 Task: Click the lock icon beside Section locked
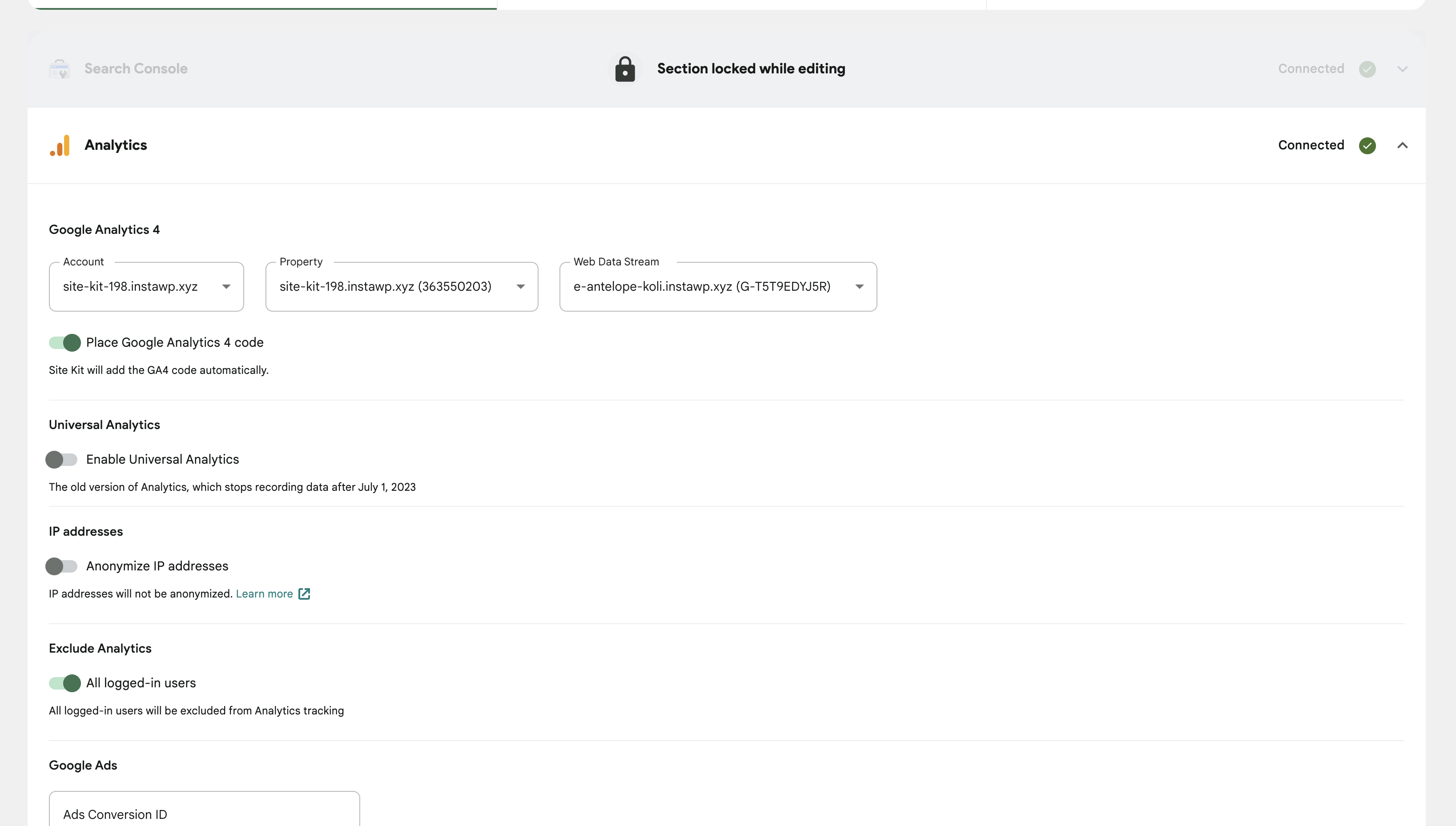[624, 68]
